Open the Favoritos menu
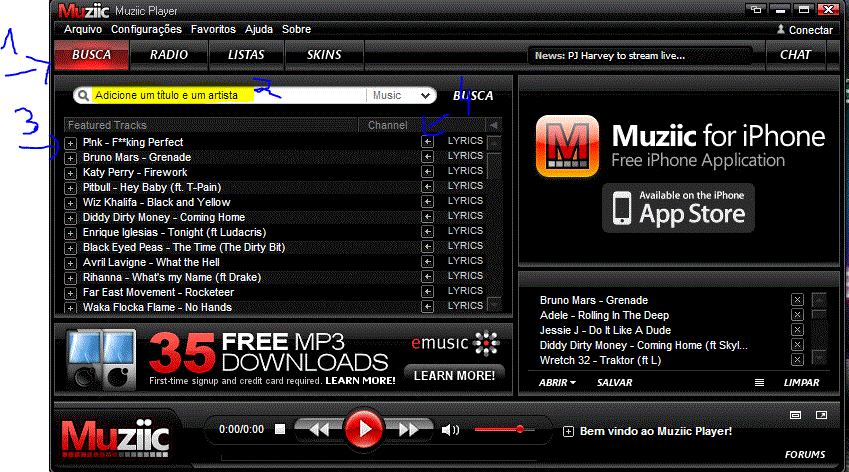The height and width of the screenshot is (472, 849). coord(213,29)
